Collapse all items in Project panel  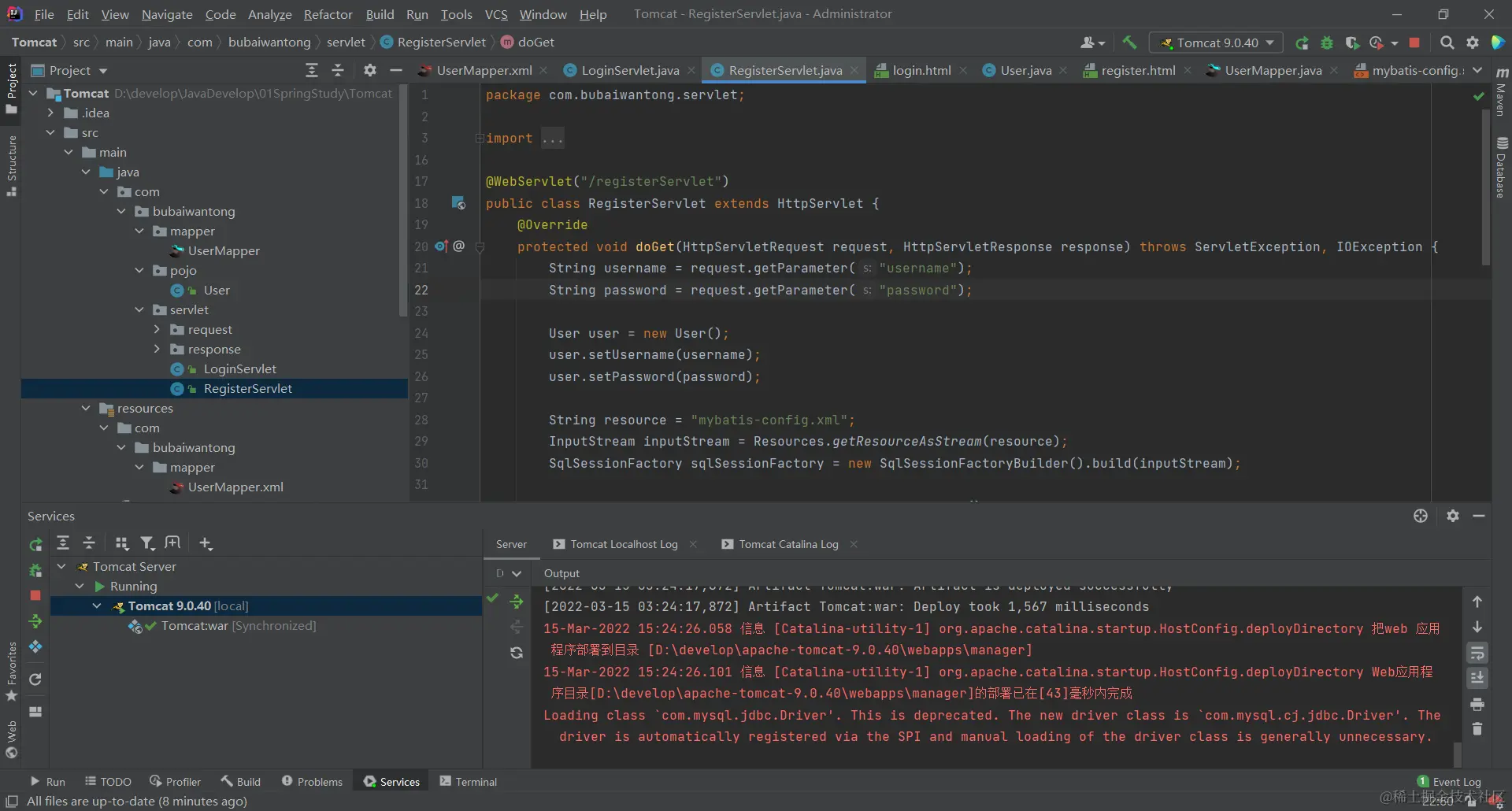pyautogui.click(x=338, y=71)
